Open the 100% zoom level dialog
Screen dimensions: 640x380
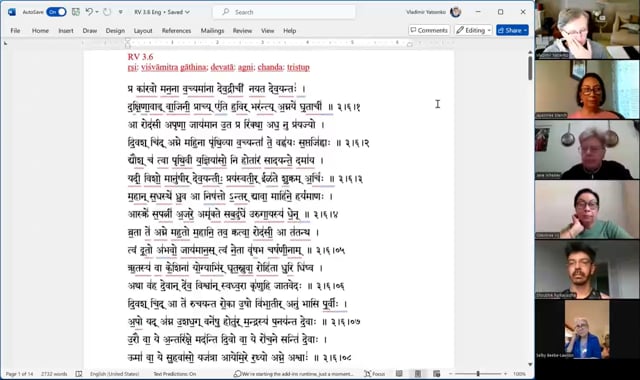point(519,374)
